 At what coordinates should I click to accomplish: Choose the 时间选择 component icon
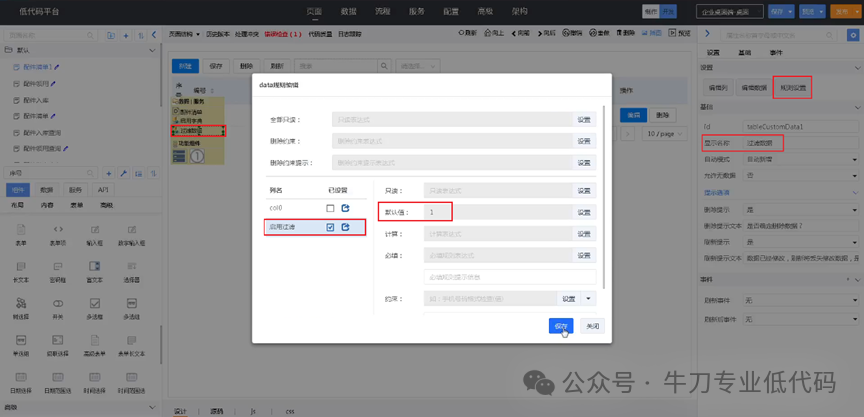[x=95, y=377]
